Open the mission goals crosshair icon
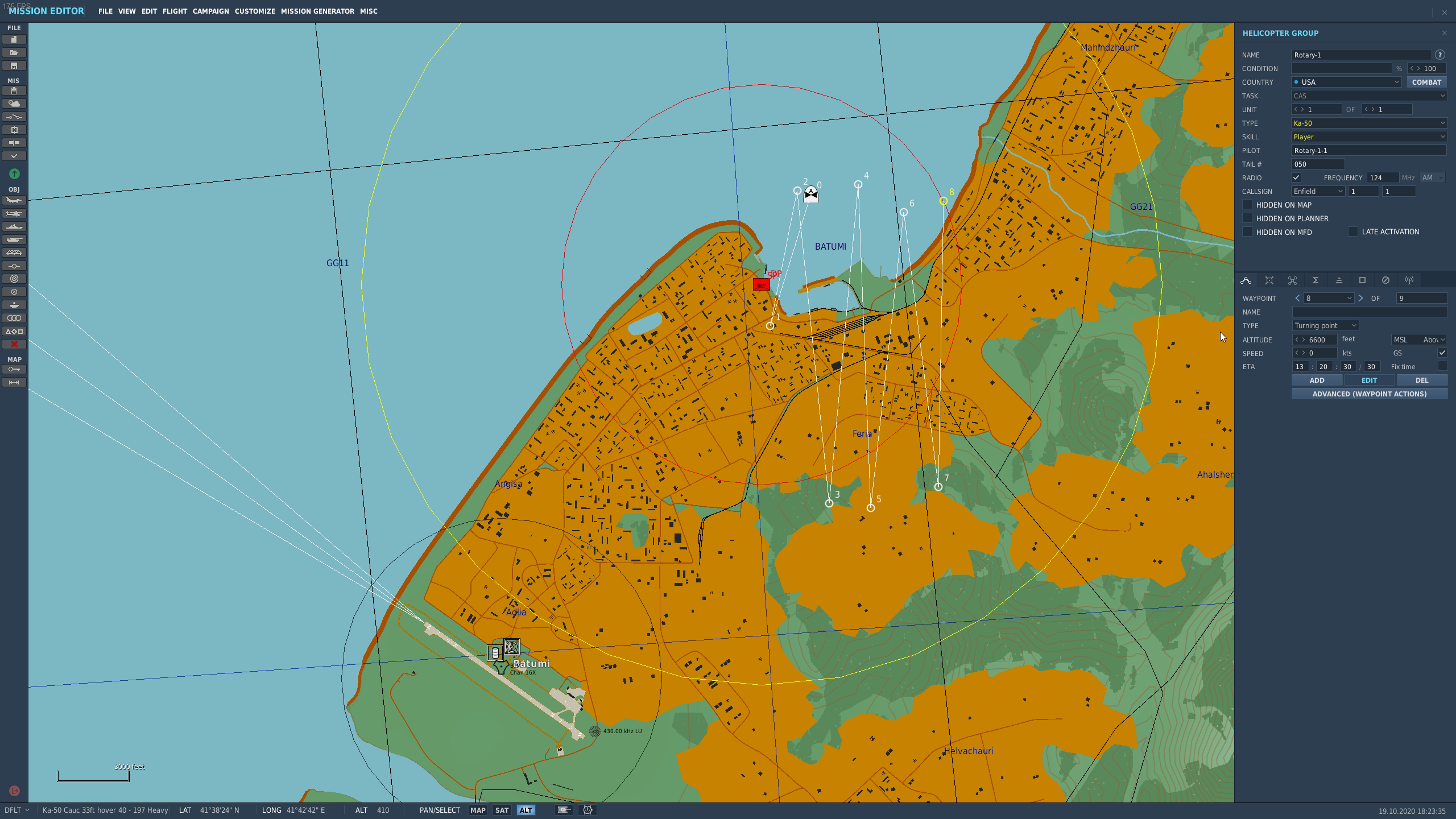This screenshot has height=819, width=1456. [x=14, y=130]
